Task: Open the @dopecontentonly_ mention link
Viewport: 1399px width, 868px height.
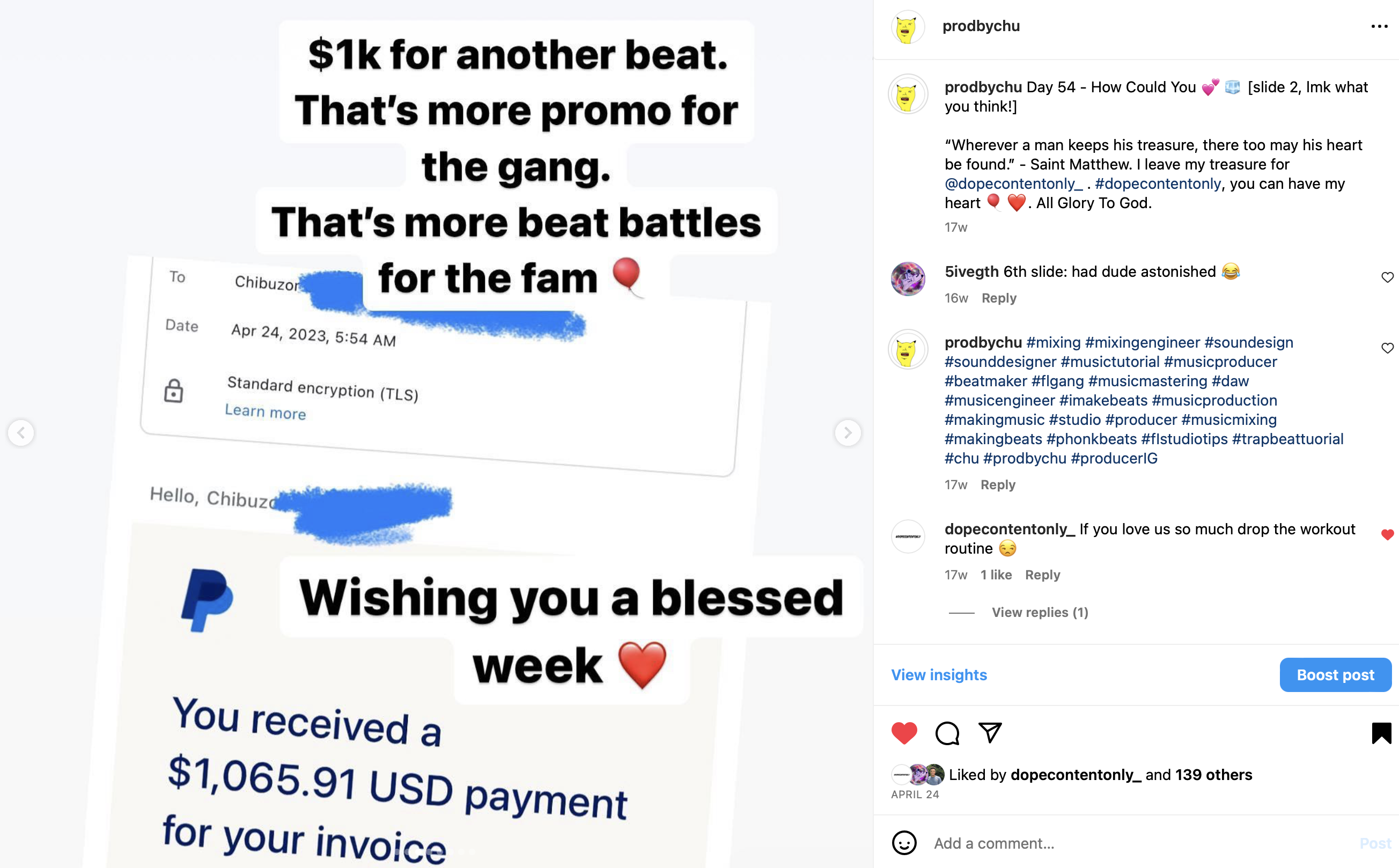Action: coord(1014,183)
